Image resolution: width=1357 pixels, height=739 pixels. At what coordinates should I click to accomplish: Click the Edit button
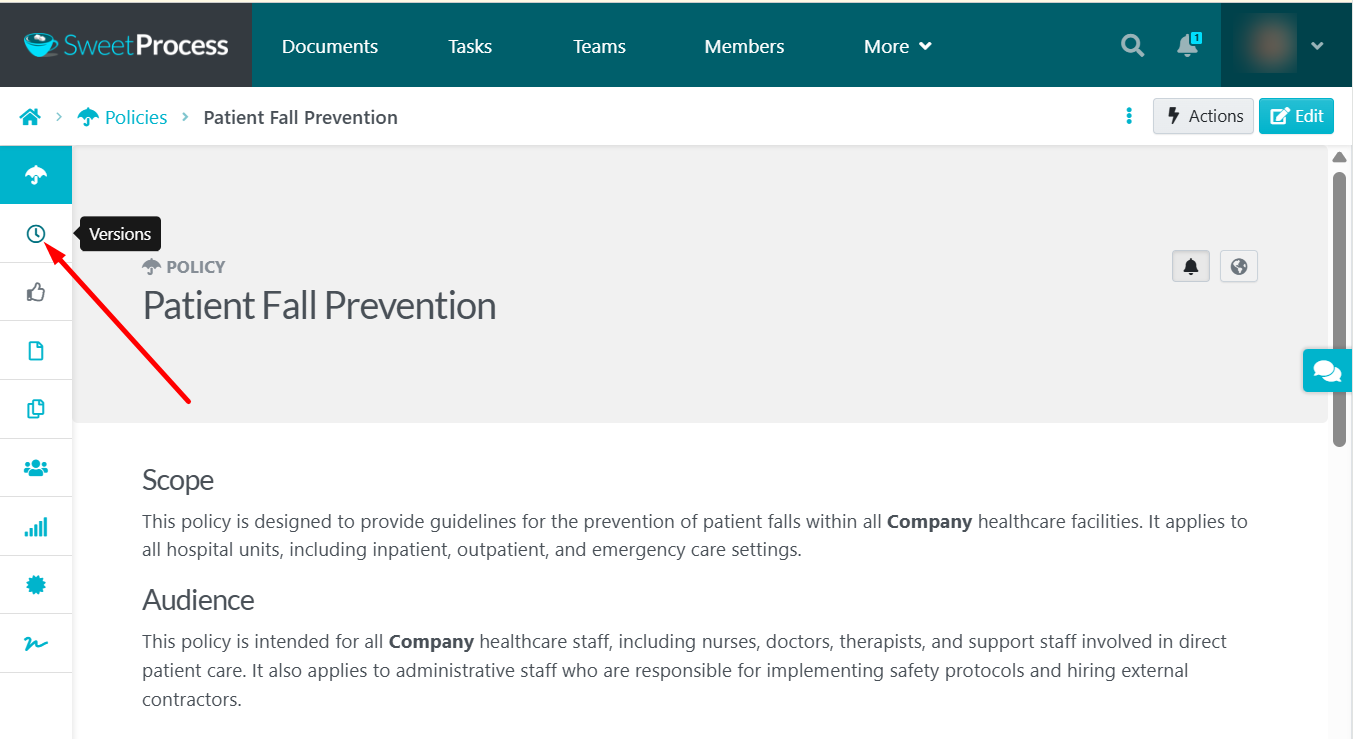point(1296,116)
